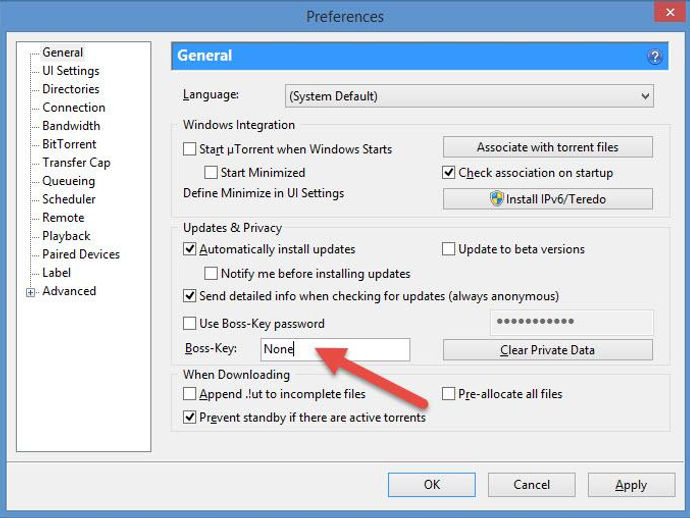690x518 pixels.
Task: Enable Use Boss-Key password
Action: click(190, 323)
